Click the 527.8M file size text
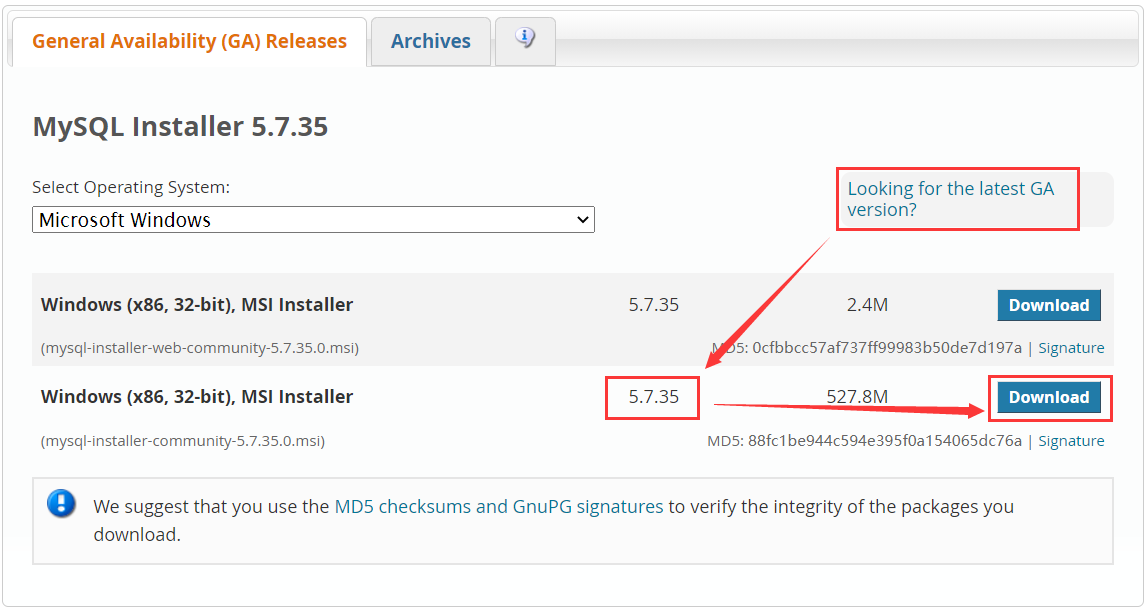1145x610 pixels. click(857, 398)
